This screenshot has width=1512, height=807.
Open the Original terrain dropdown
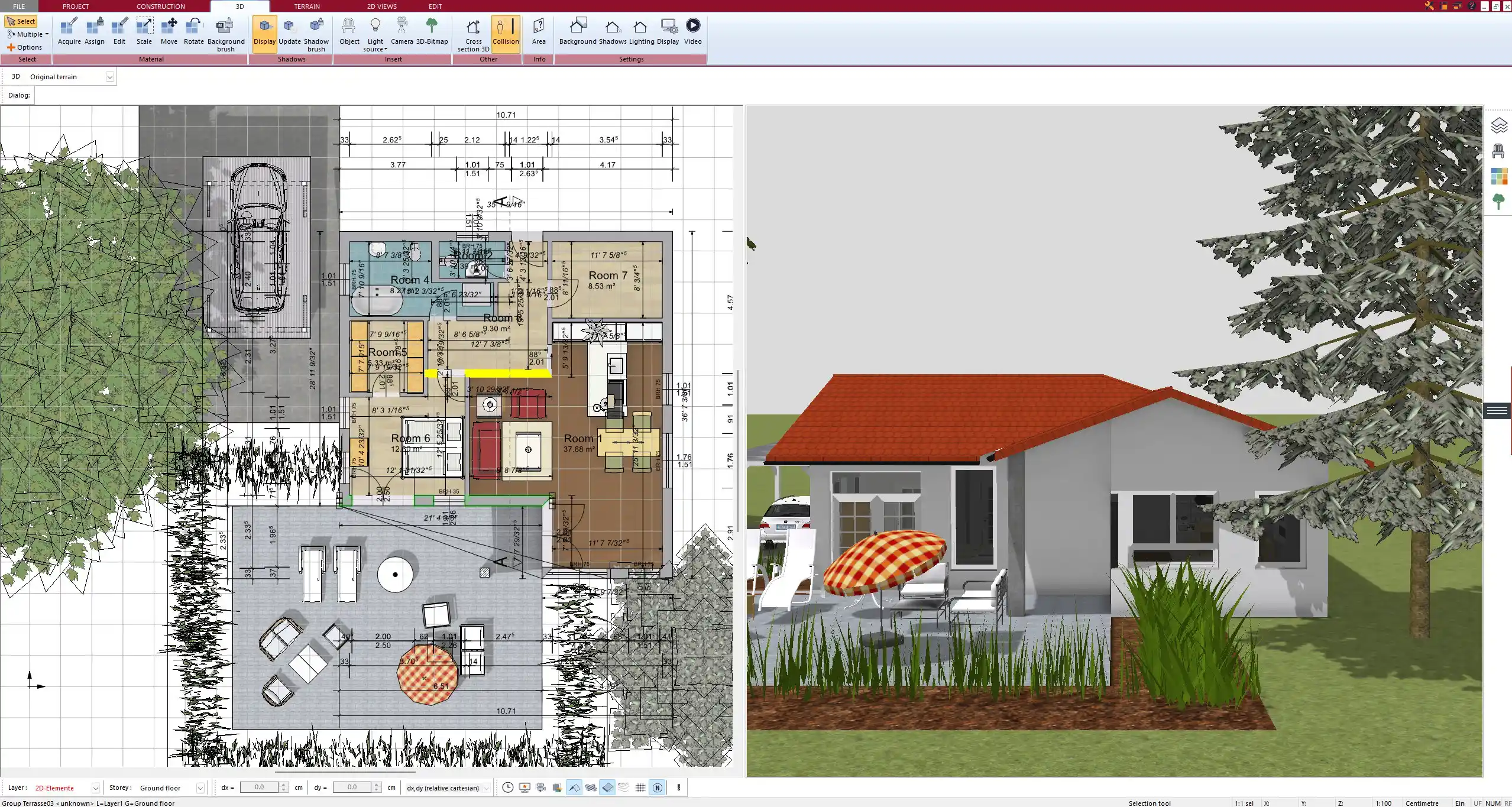click(x=110, y=76)
